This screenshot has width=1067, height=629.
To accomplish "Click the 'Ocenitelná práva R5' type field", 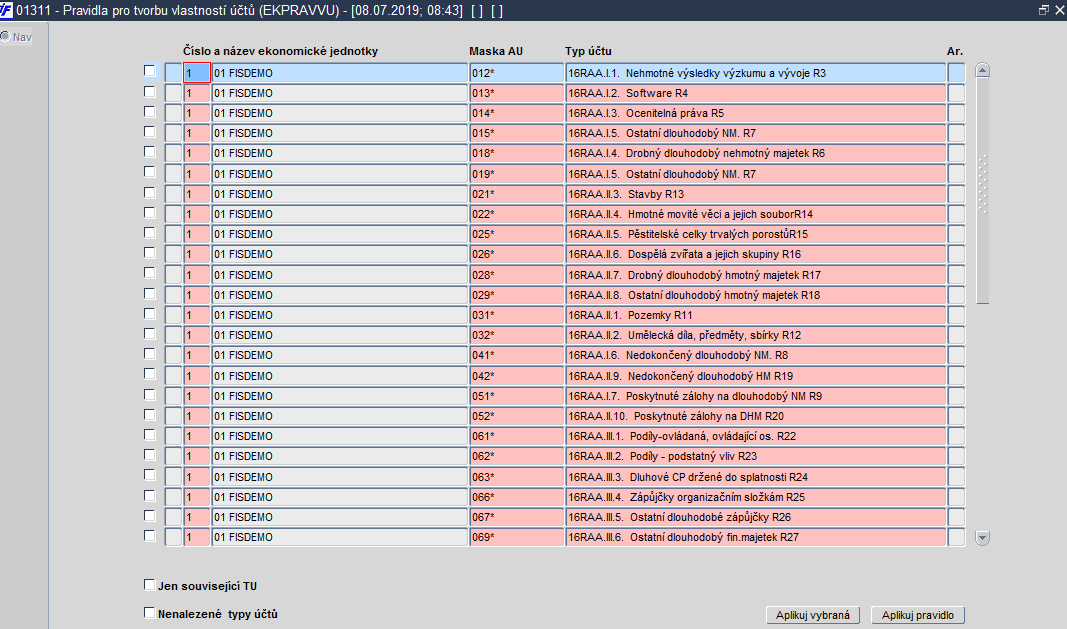I will tap(755, 113).
